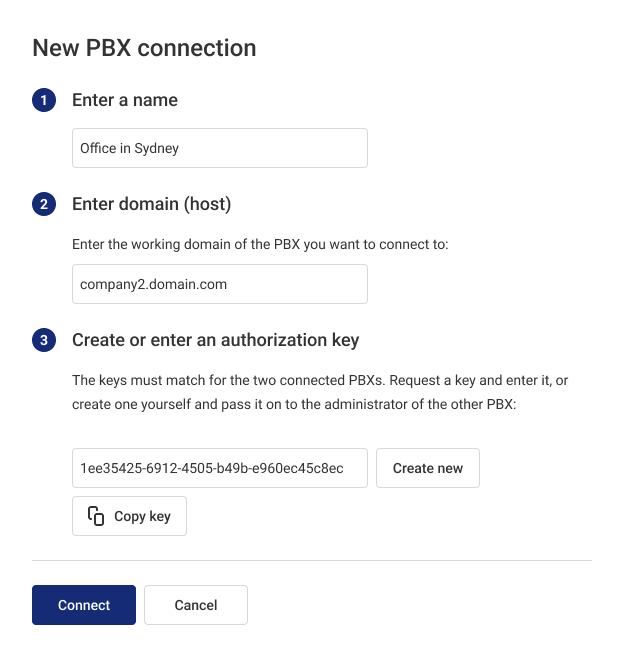Viewport: 624px width, 657px height.
Task: Click the 'create one yourself' description line
Action: click(294, 404)
